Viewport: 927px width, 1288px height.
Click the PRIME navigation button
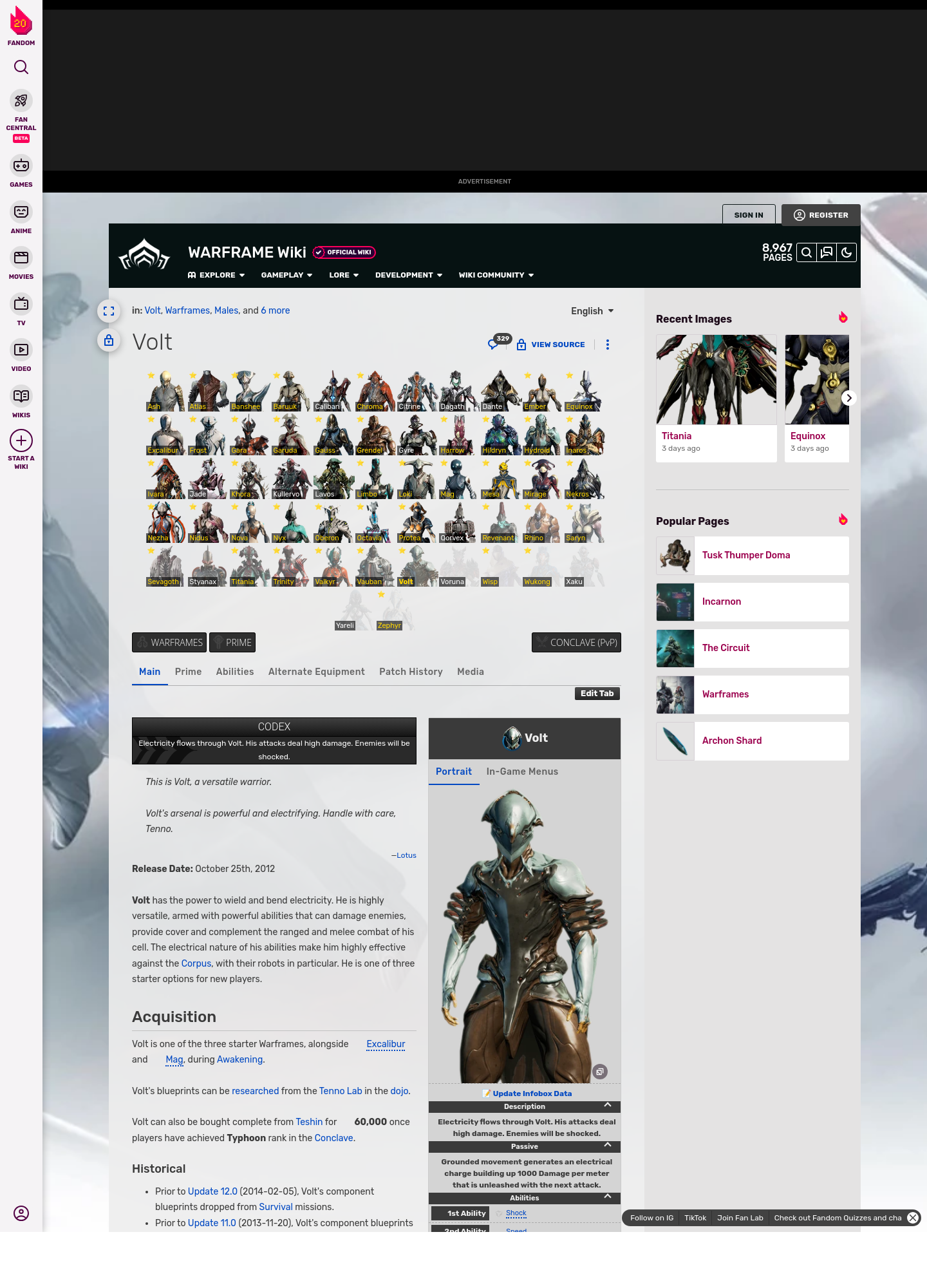pos(232,643)
